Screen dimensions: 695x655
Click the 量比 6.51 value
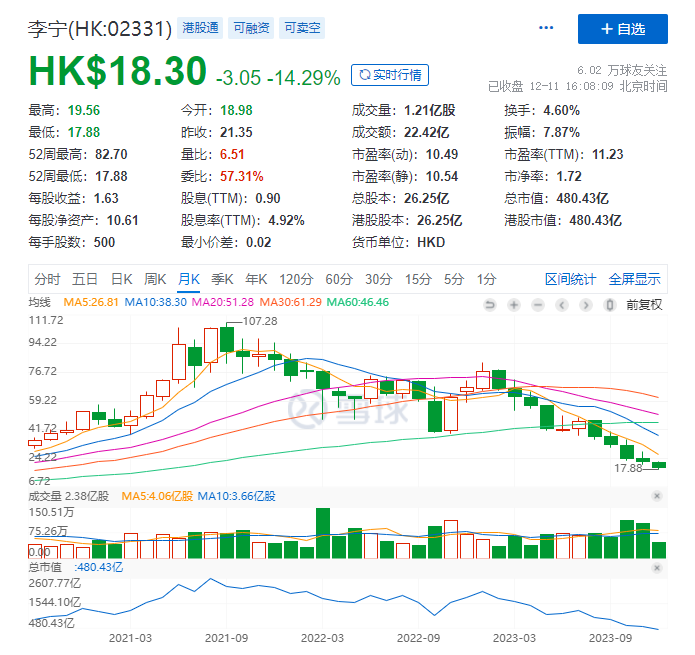tap(232, 154)
